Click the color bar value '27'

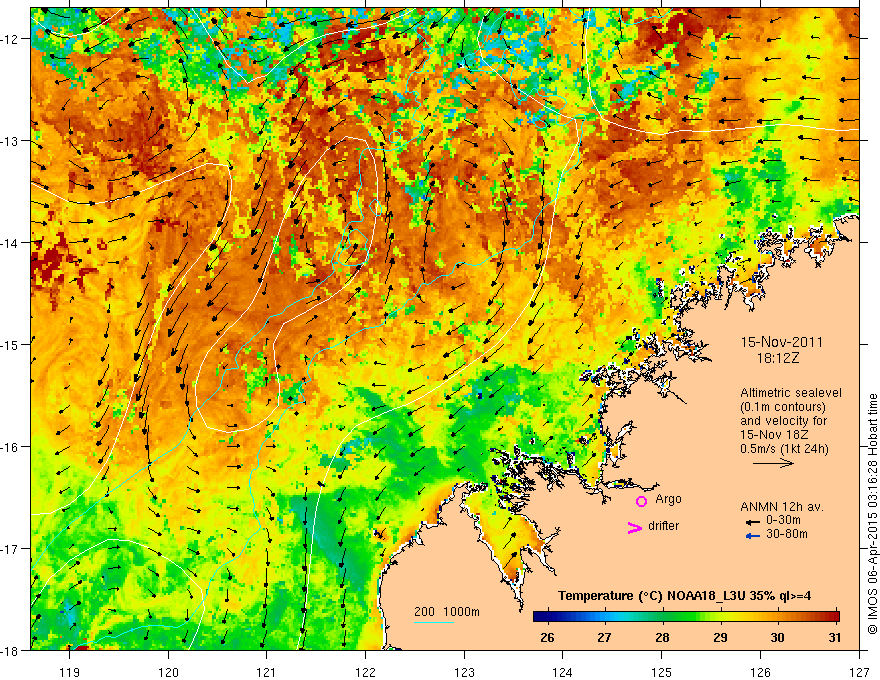click(x=604, y=637)
